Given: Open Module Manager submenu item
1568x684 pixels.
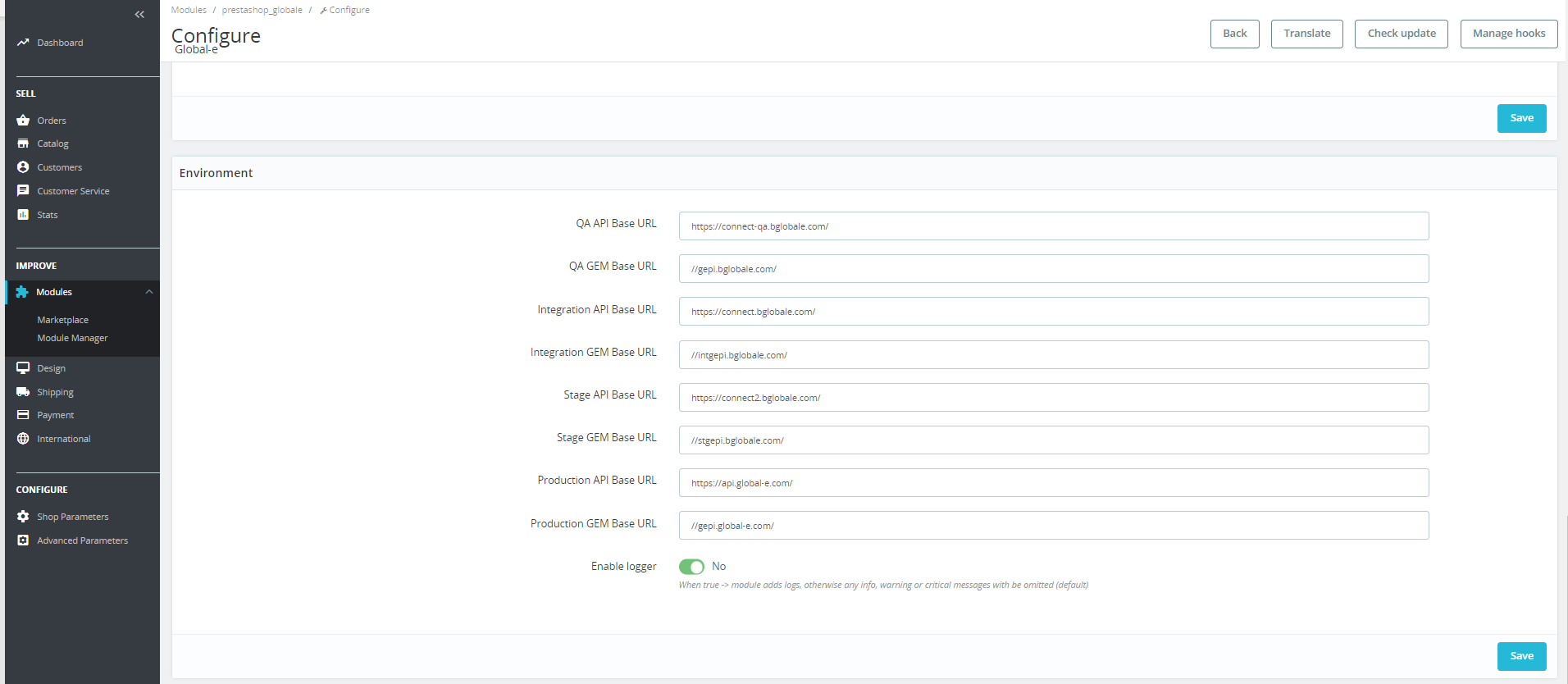Looking at the screenshot, I should coord(72,338).
